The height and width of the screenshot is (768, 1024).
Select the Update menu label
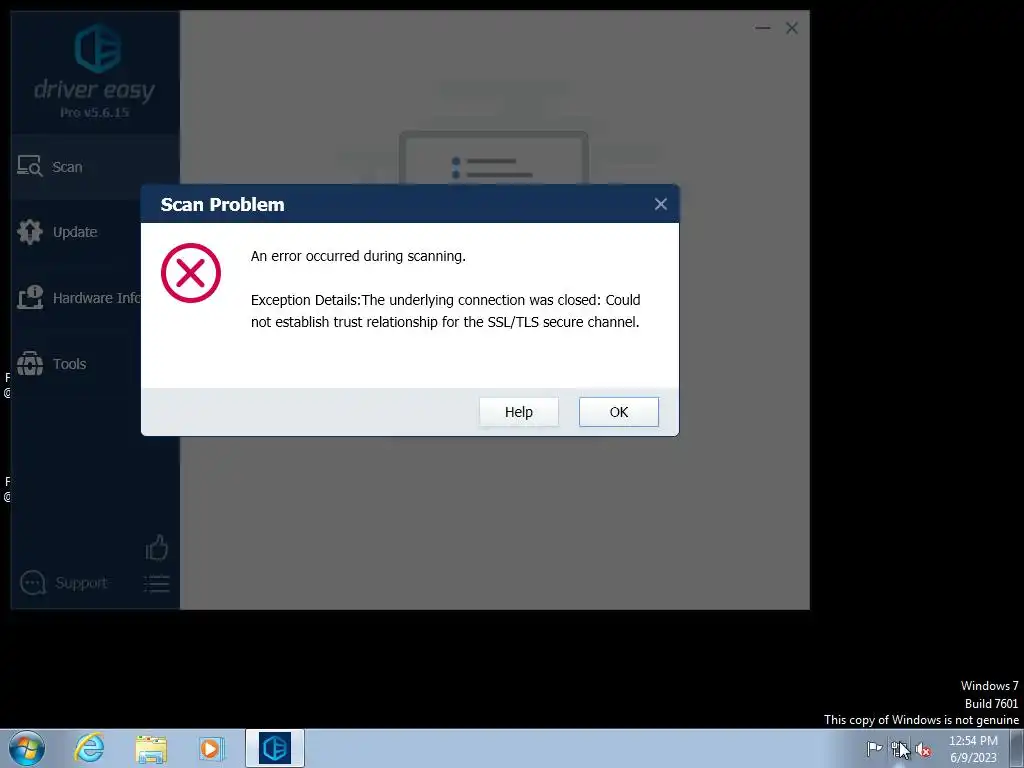point(75,232)
